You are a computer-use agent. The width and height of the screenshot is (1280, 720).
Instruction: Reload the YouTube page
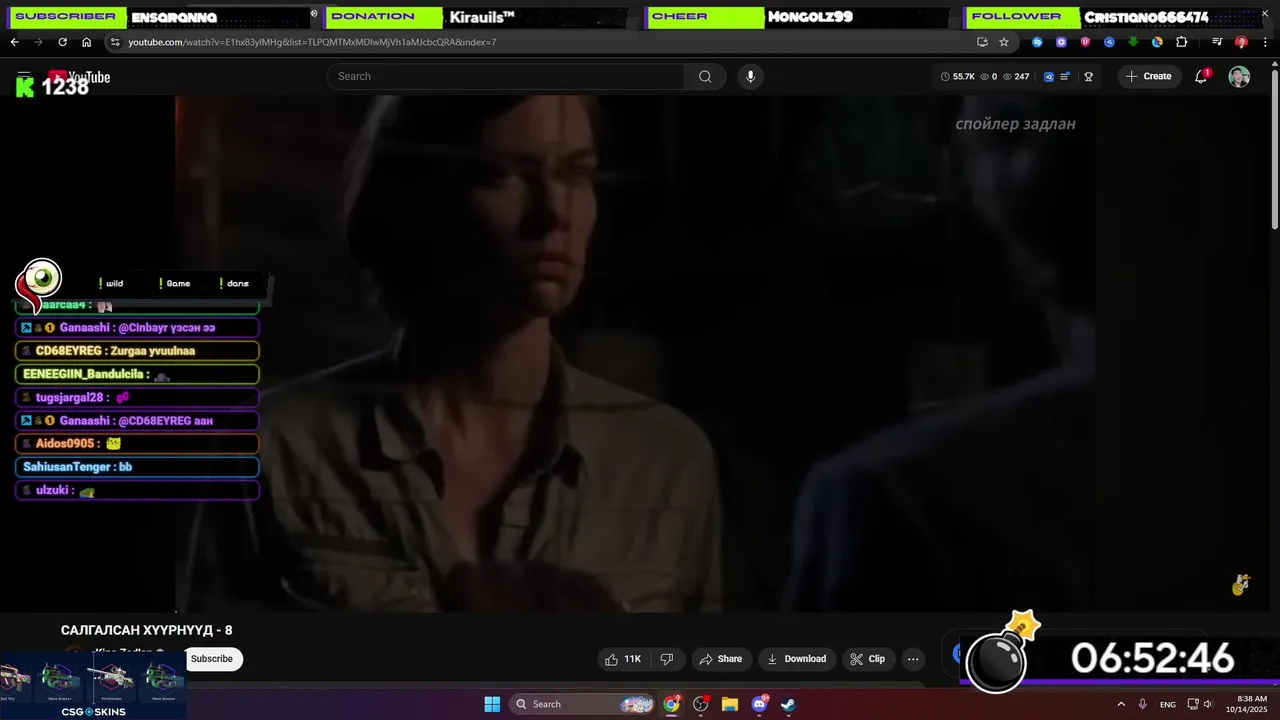(62, 42)
